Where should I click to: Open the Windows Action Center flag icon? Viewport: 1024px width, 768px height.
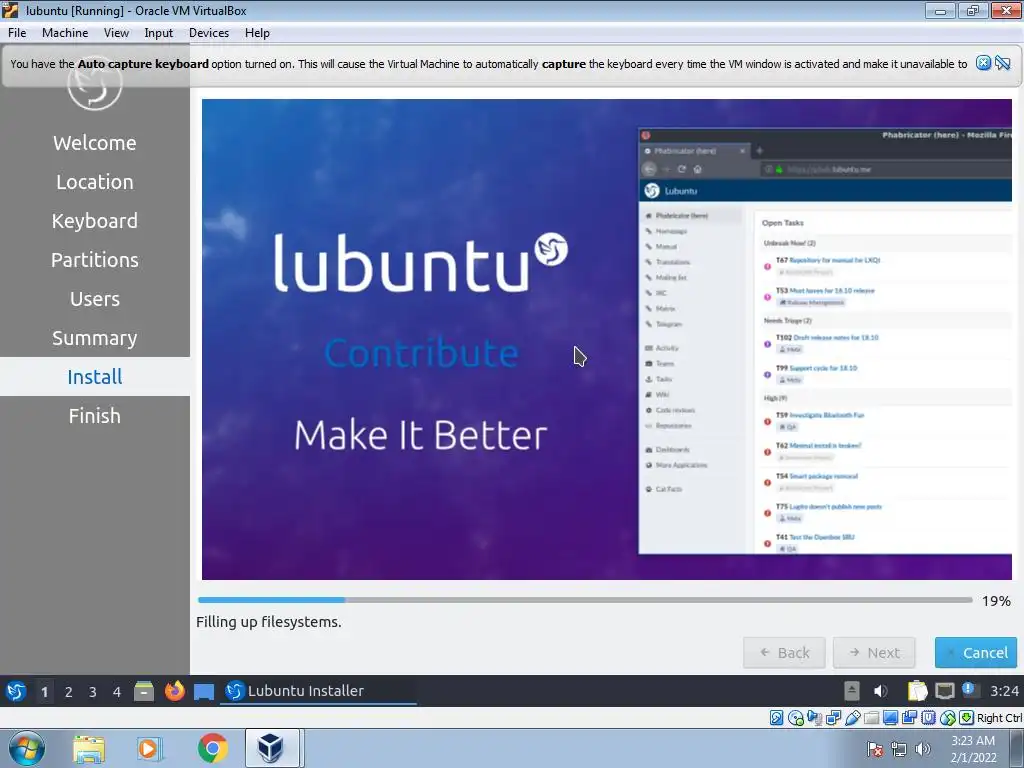875,749
